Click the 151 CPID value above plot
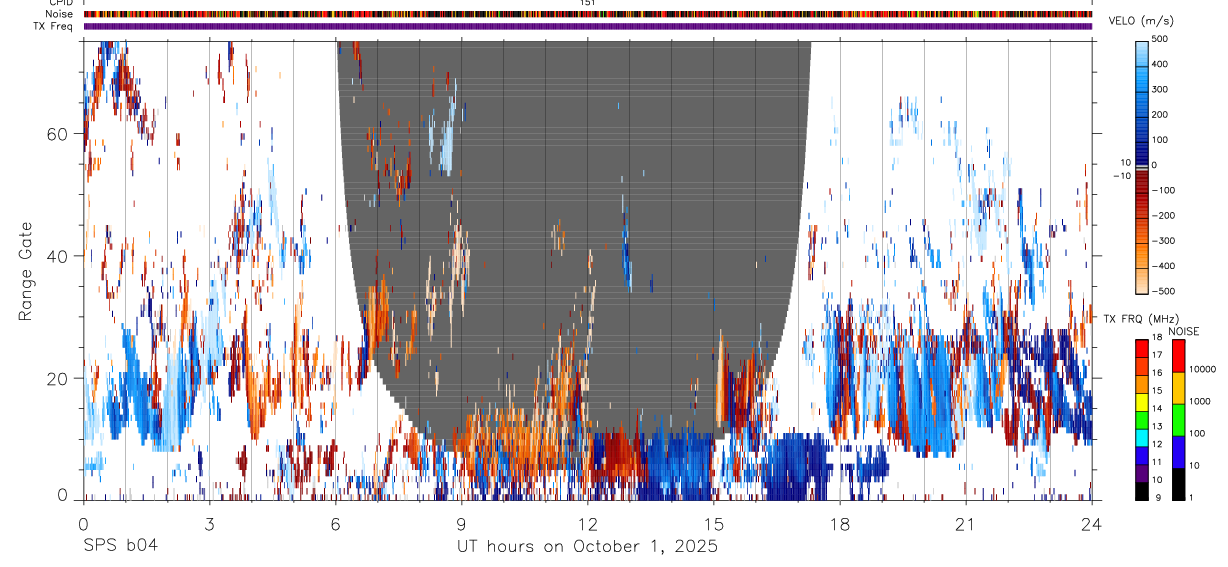Viewport: 1228px width, 567px height. (587, 3)
